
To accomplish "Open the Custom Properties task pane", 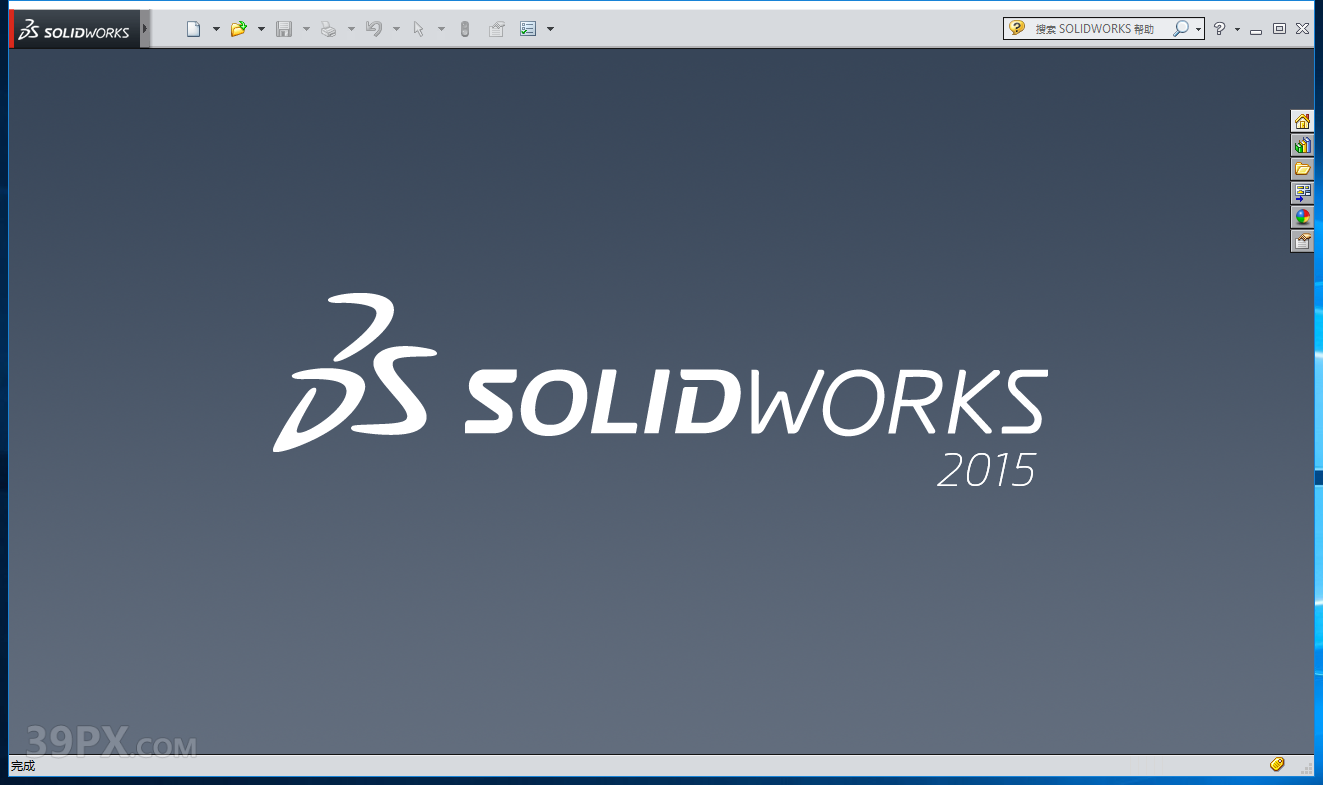I will pyautogui.click(x=1302, y=241).
